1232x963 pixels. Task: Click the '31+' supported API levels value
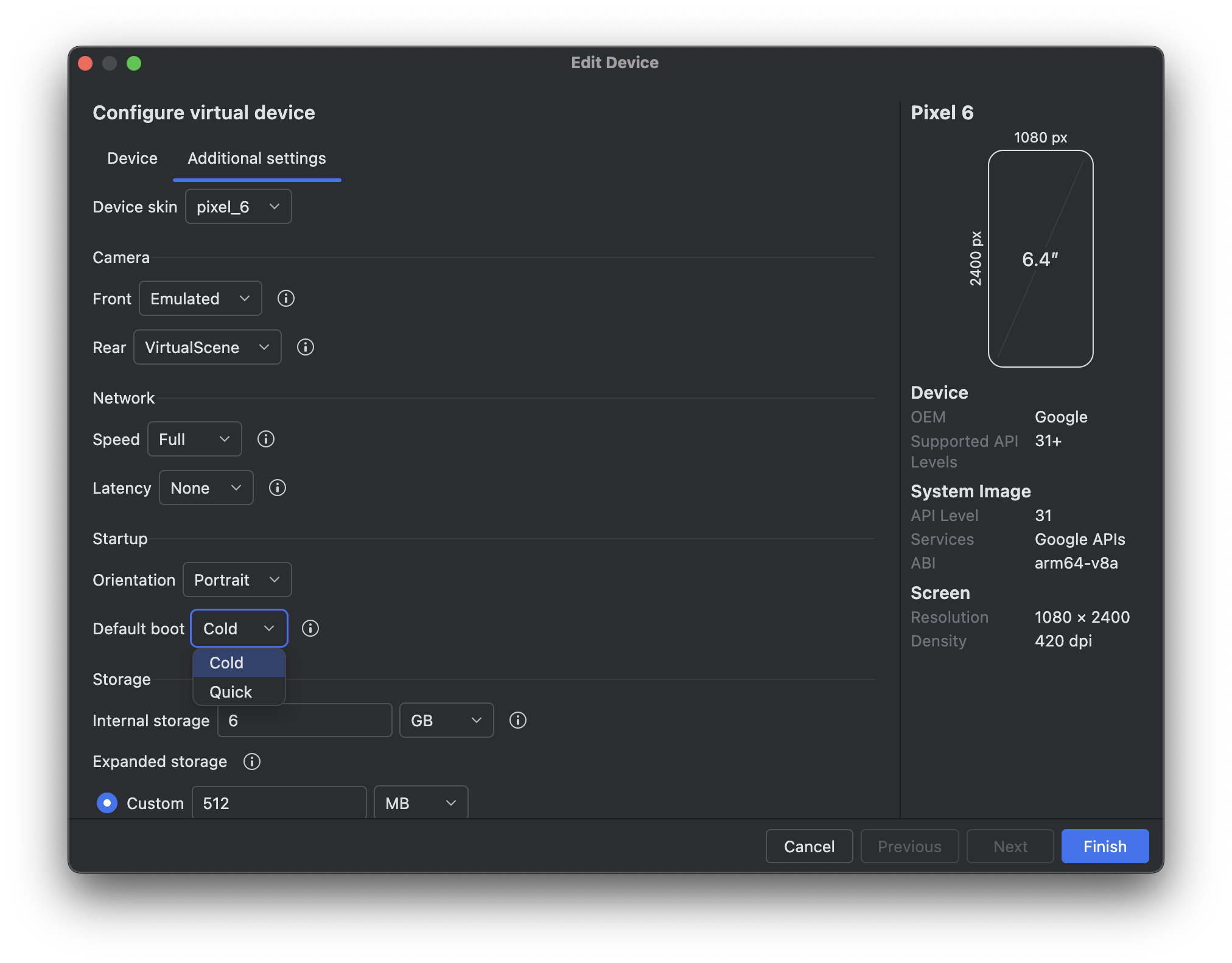click(x=1048, y=441)
